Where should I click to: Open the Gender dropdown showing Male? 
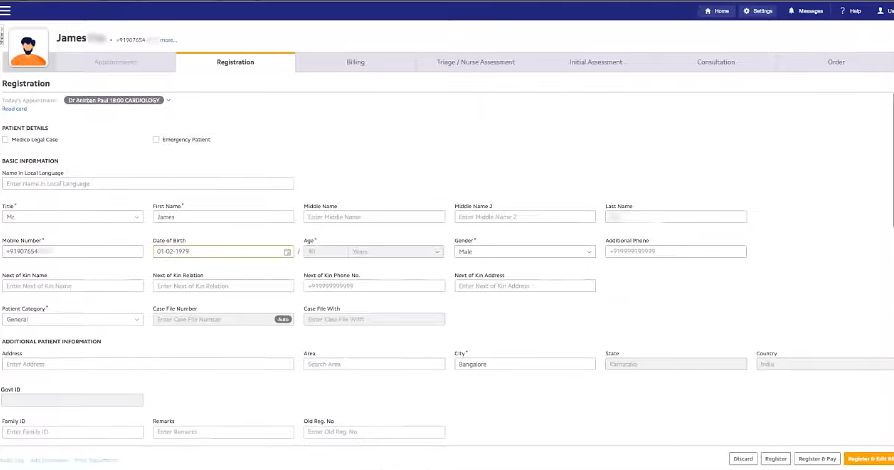tap(525, 252)
